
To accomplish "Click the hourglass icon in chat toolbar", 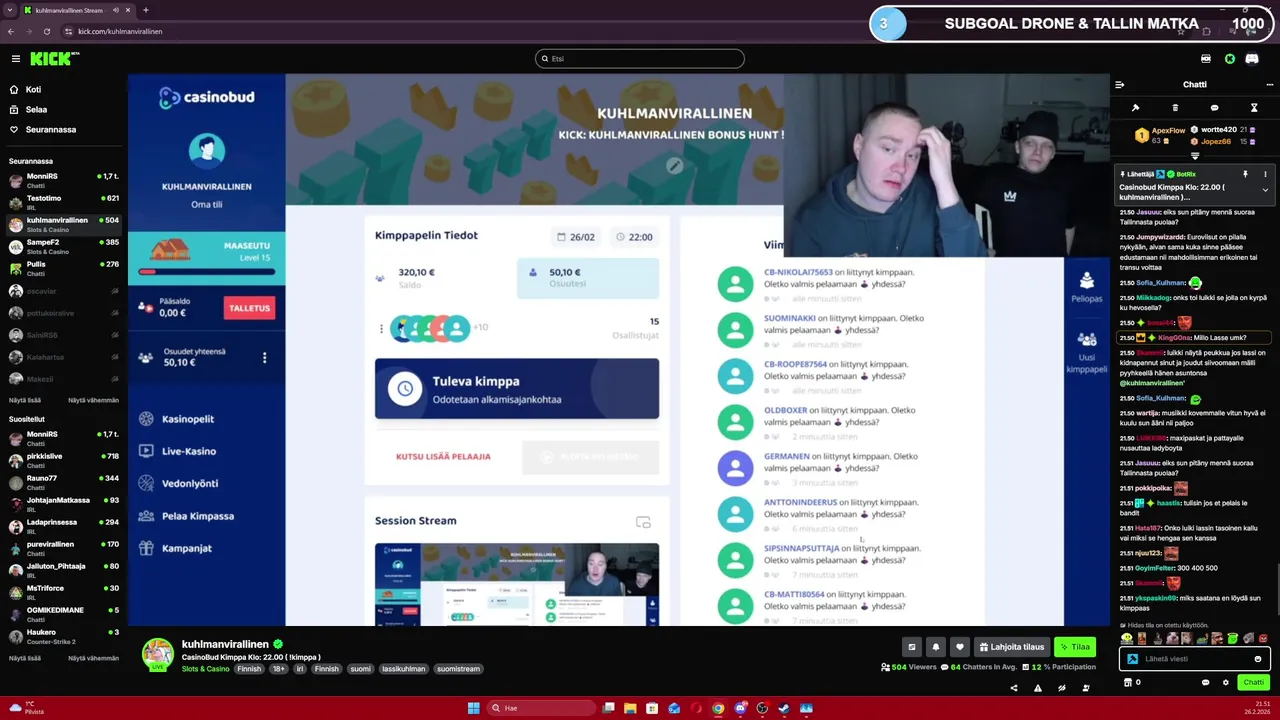I will (x=1254, y=108).
